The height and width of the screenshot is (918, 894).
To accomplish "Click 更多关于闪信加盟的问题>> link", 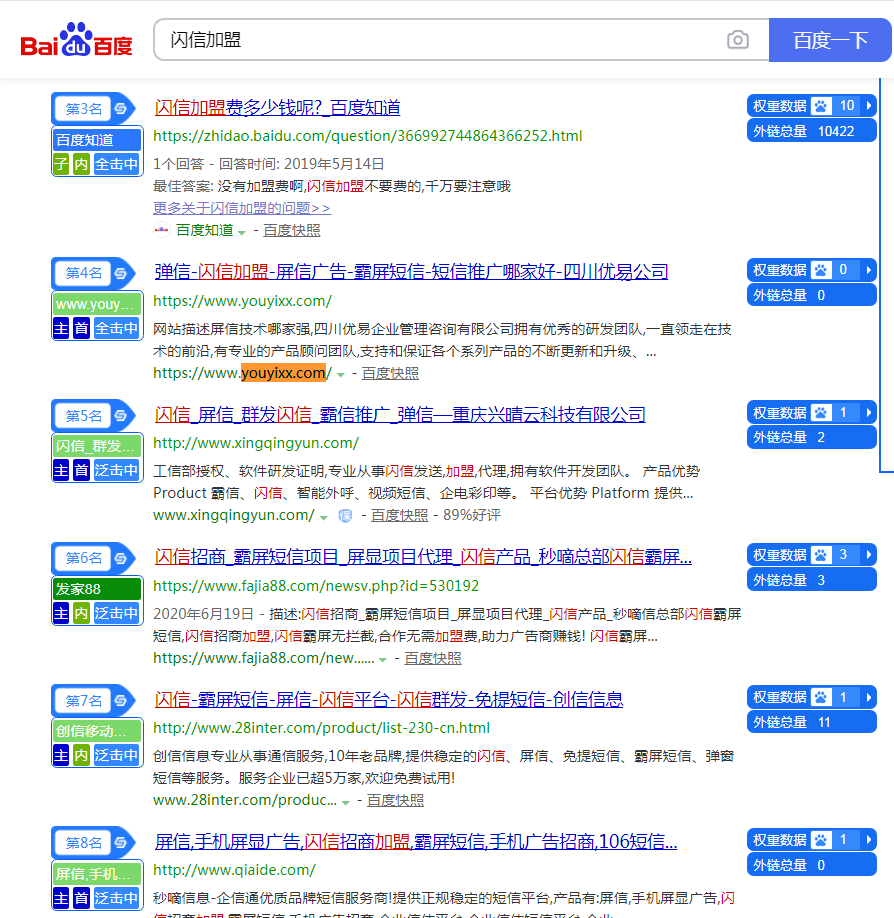I will pyautogui.click(x=242, y=208).
